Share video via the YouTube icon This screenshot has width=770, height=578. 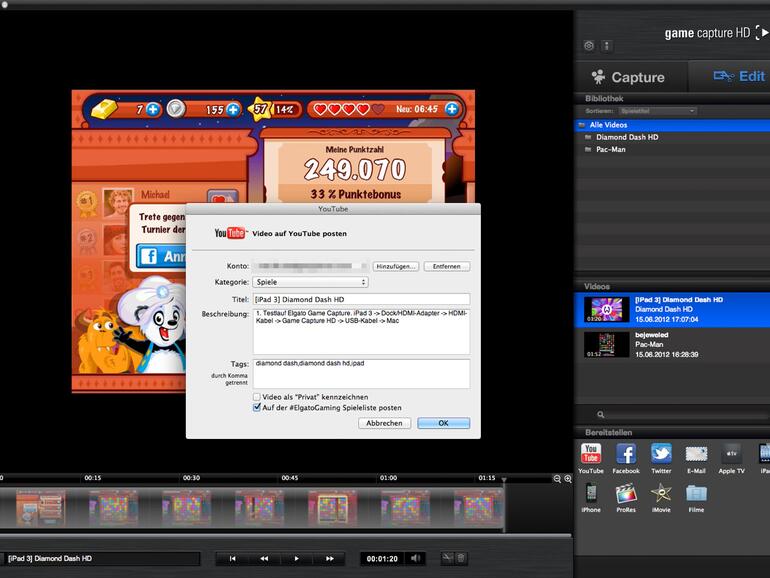point(590,454)
